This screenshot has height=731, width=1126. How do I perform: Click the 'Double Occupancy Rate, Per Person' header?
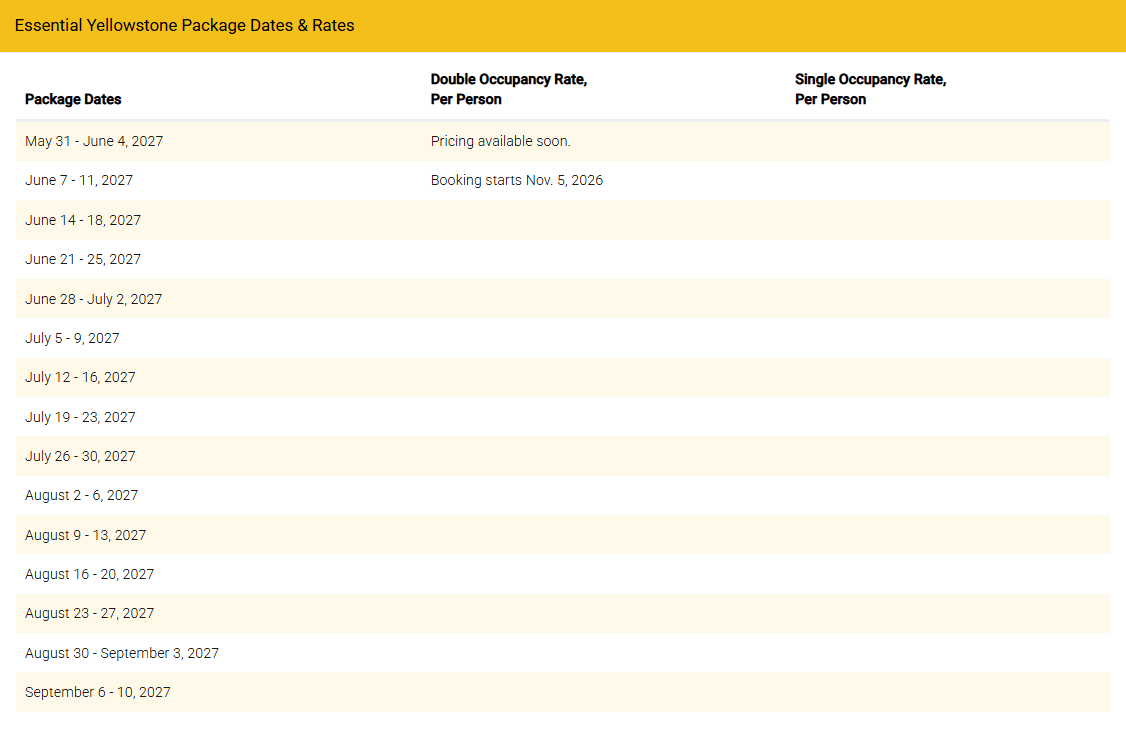(x=508, y=89)
